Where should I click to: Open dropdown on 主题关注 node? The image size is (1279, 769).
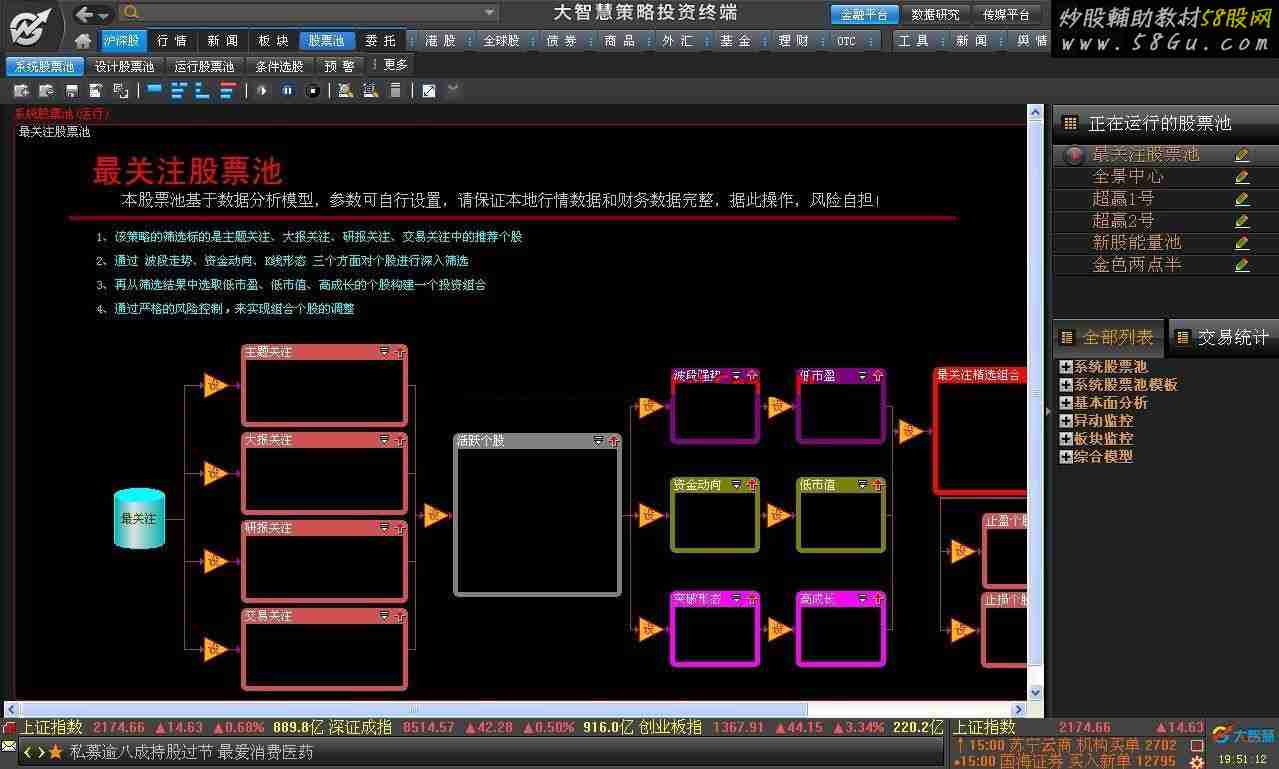385,352
